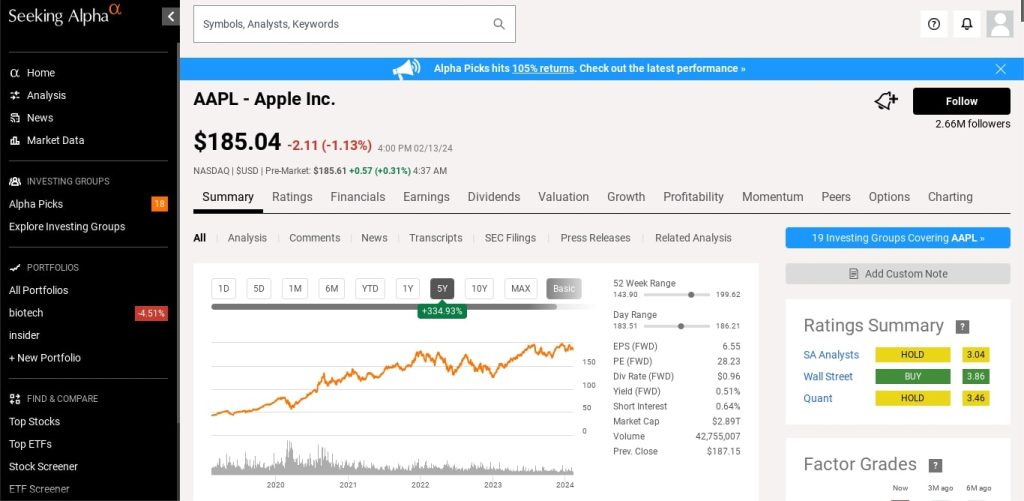Screen dimensions: 1024x501
Task: Close the Alpha Picks banner
Action: coord(1000,69)
